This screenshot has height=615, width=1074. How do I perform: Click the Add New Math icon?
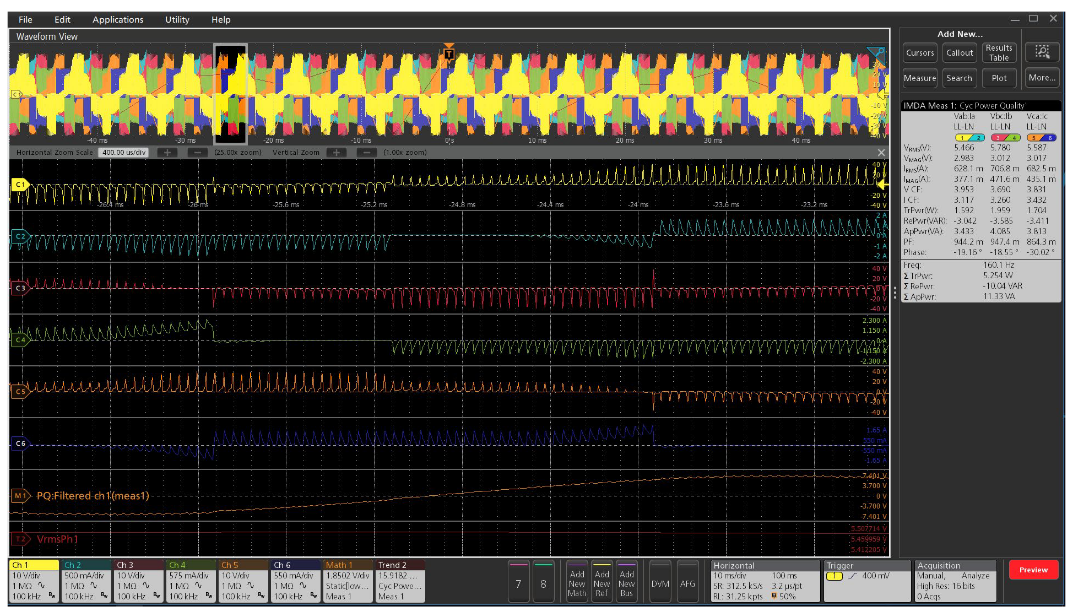pyautogui.click(x=577, y=580)
